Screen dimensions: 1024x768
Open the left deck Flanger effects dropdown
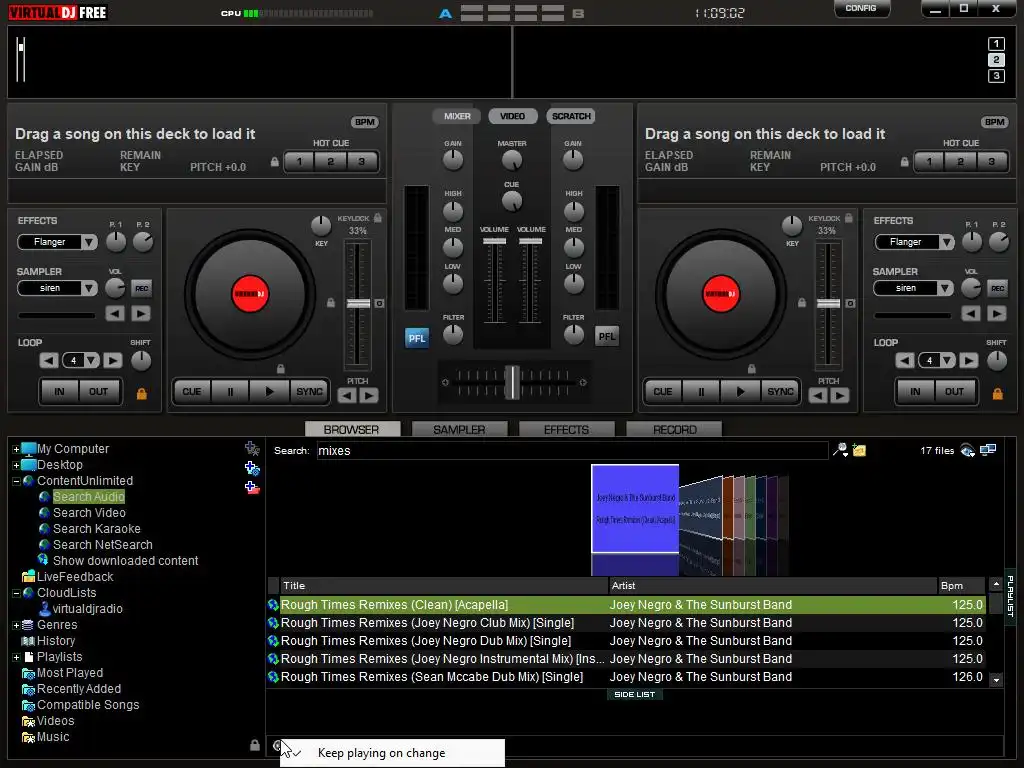(89, 242)
